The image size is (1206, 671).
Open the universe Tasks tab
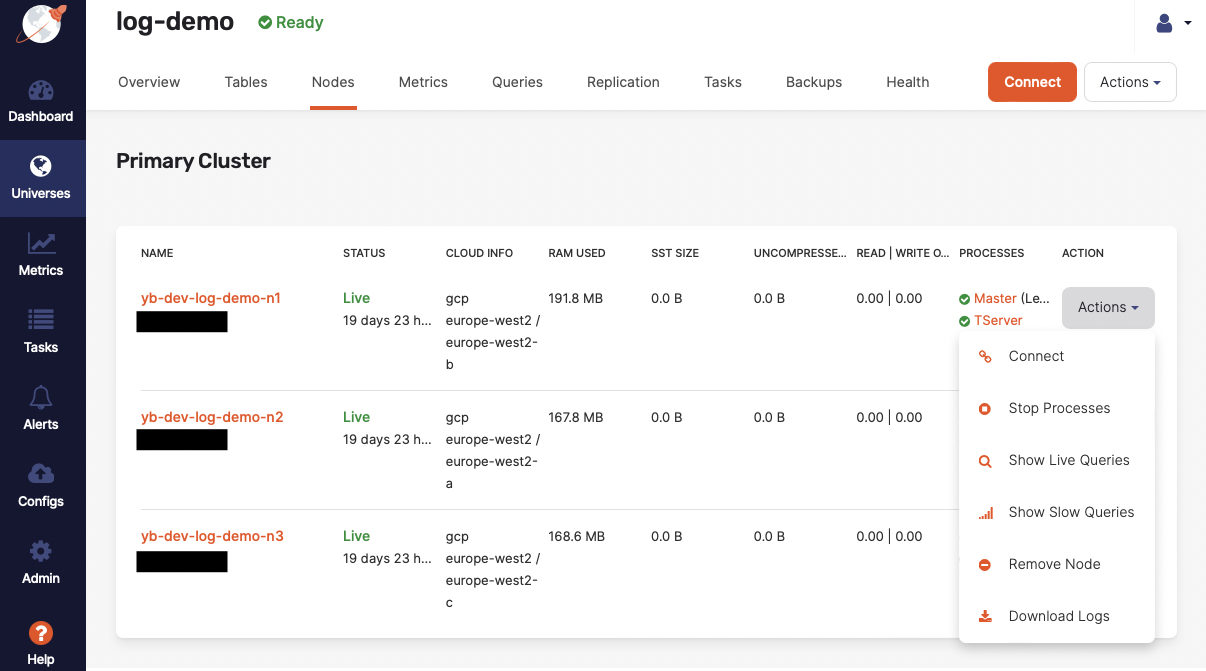pos(723,82)
